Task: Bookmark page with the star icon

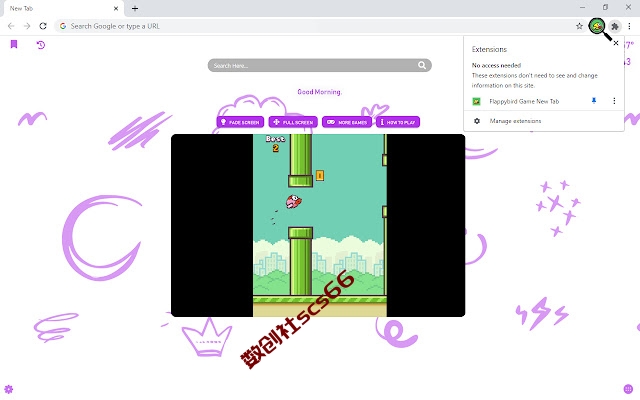Action: (579, 26)
